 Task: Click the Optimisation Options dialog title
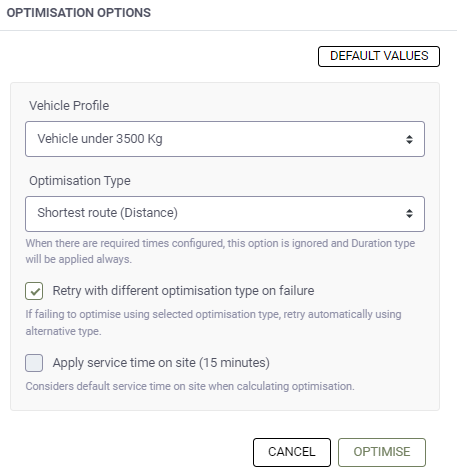79,13
